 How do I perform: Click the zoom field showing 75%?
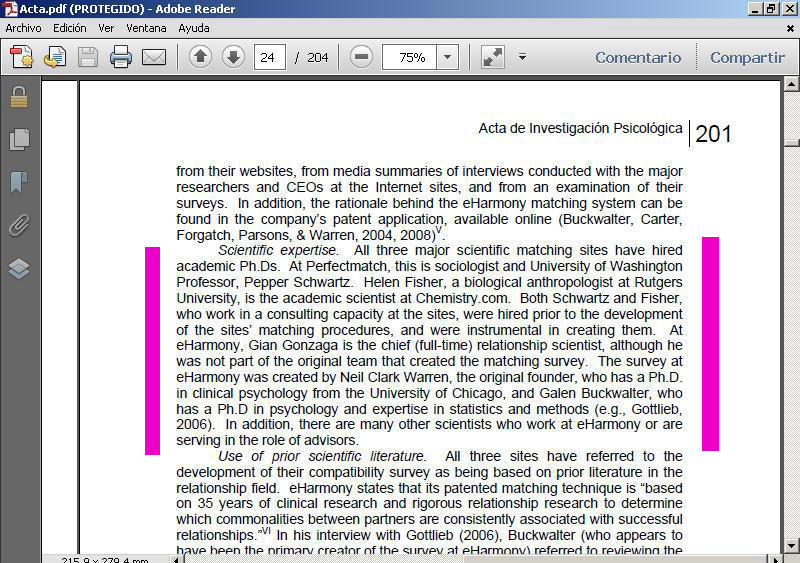coord(409,57)
